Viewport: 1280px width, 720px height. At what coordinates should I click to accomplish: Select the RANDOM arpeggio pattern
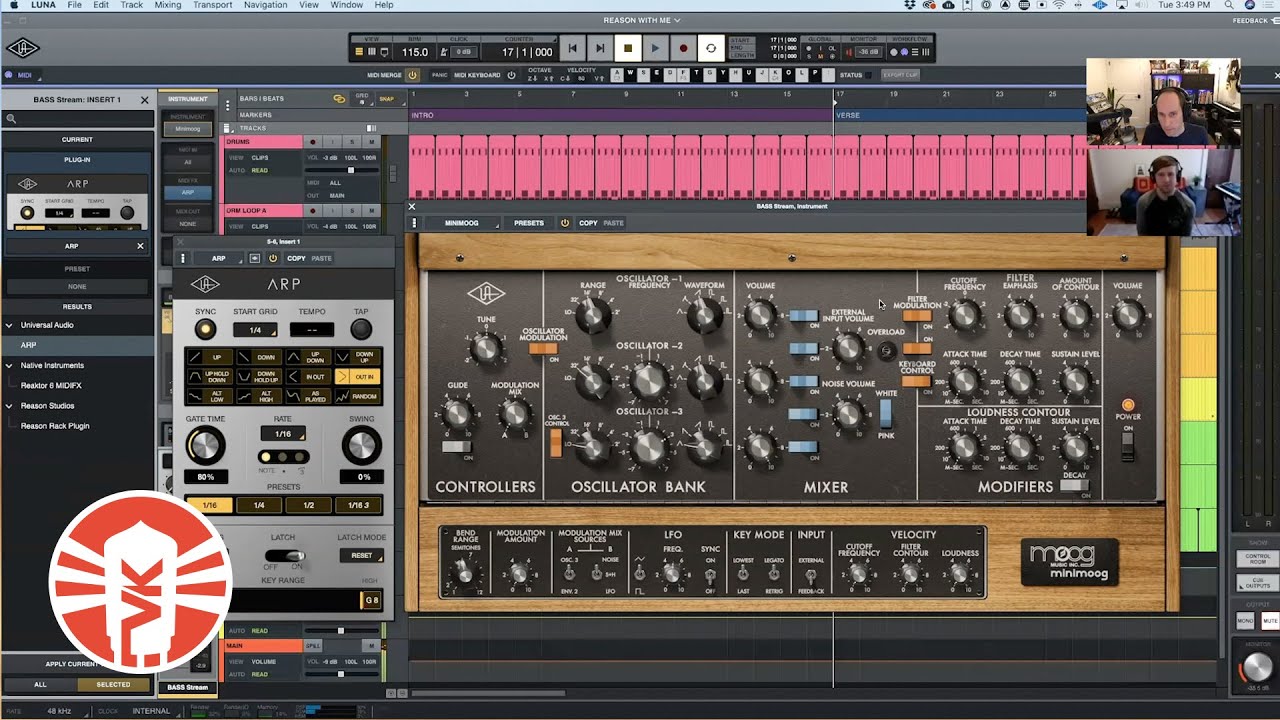coord(357,396)
